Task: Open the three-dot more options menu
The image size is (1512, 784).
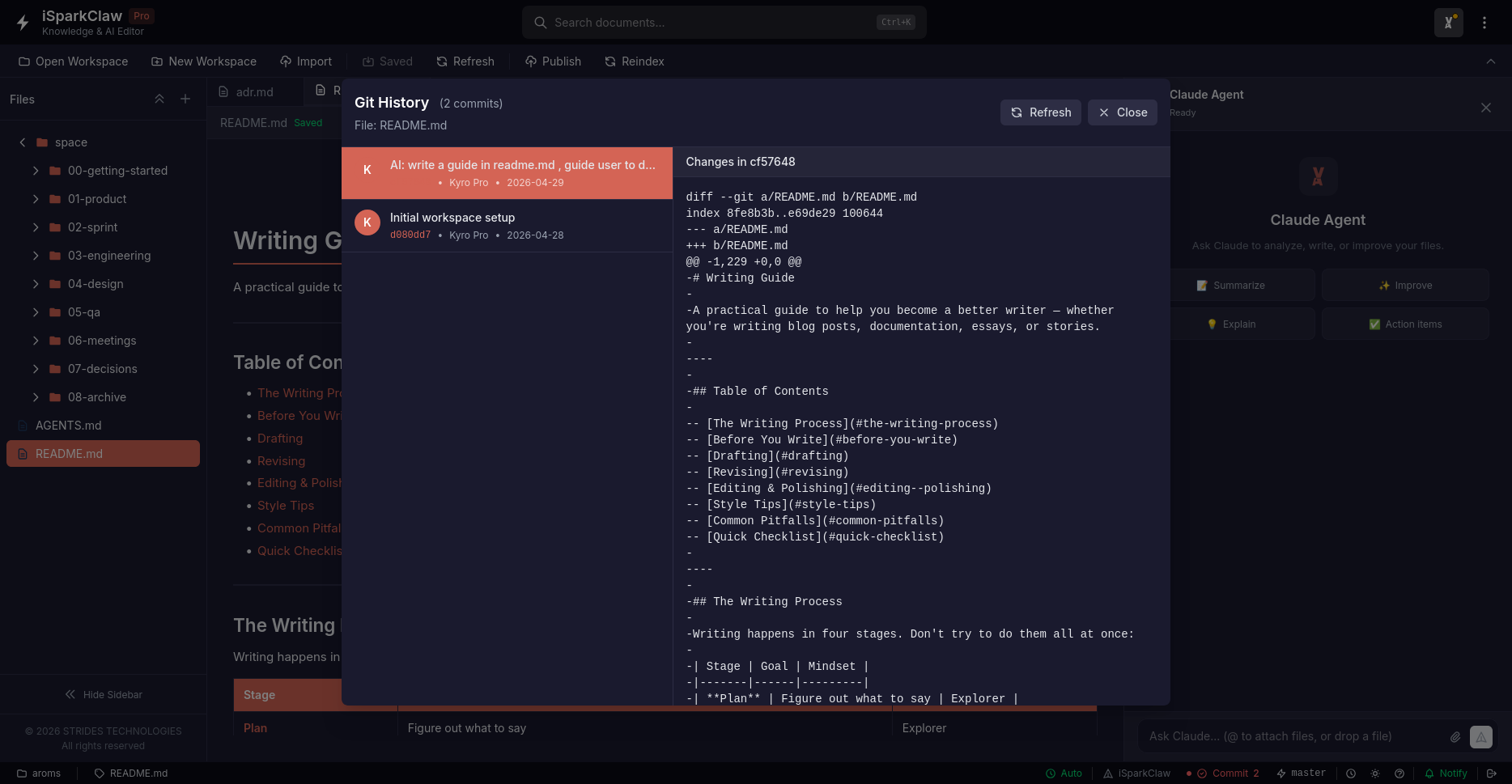Action: tap(1484, 23)
